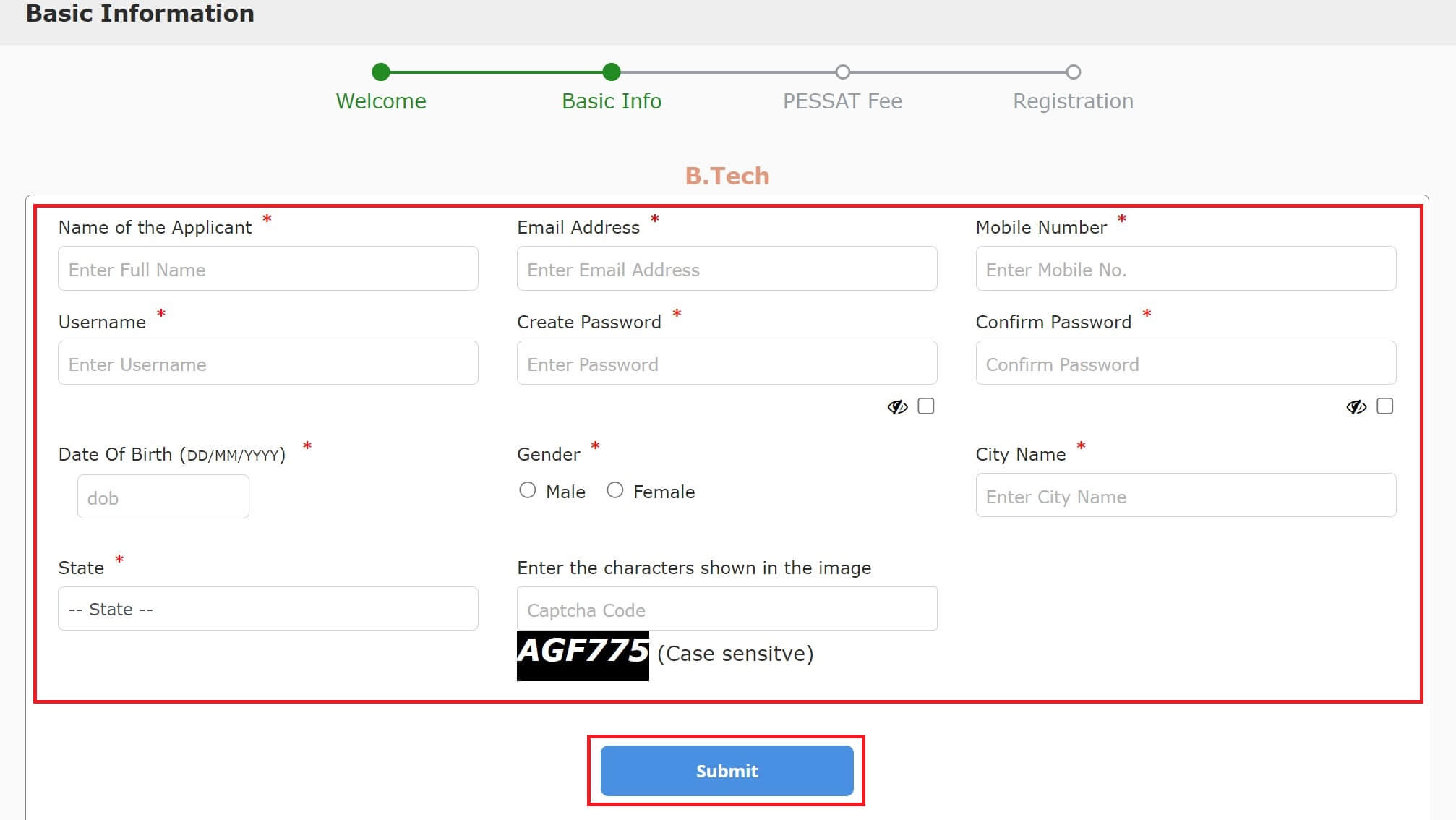This screenshot has height=820, width=1456.
Task: Click the Basic Information page title
Action: (x=140, y=14)
